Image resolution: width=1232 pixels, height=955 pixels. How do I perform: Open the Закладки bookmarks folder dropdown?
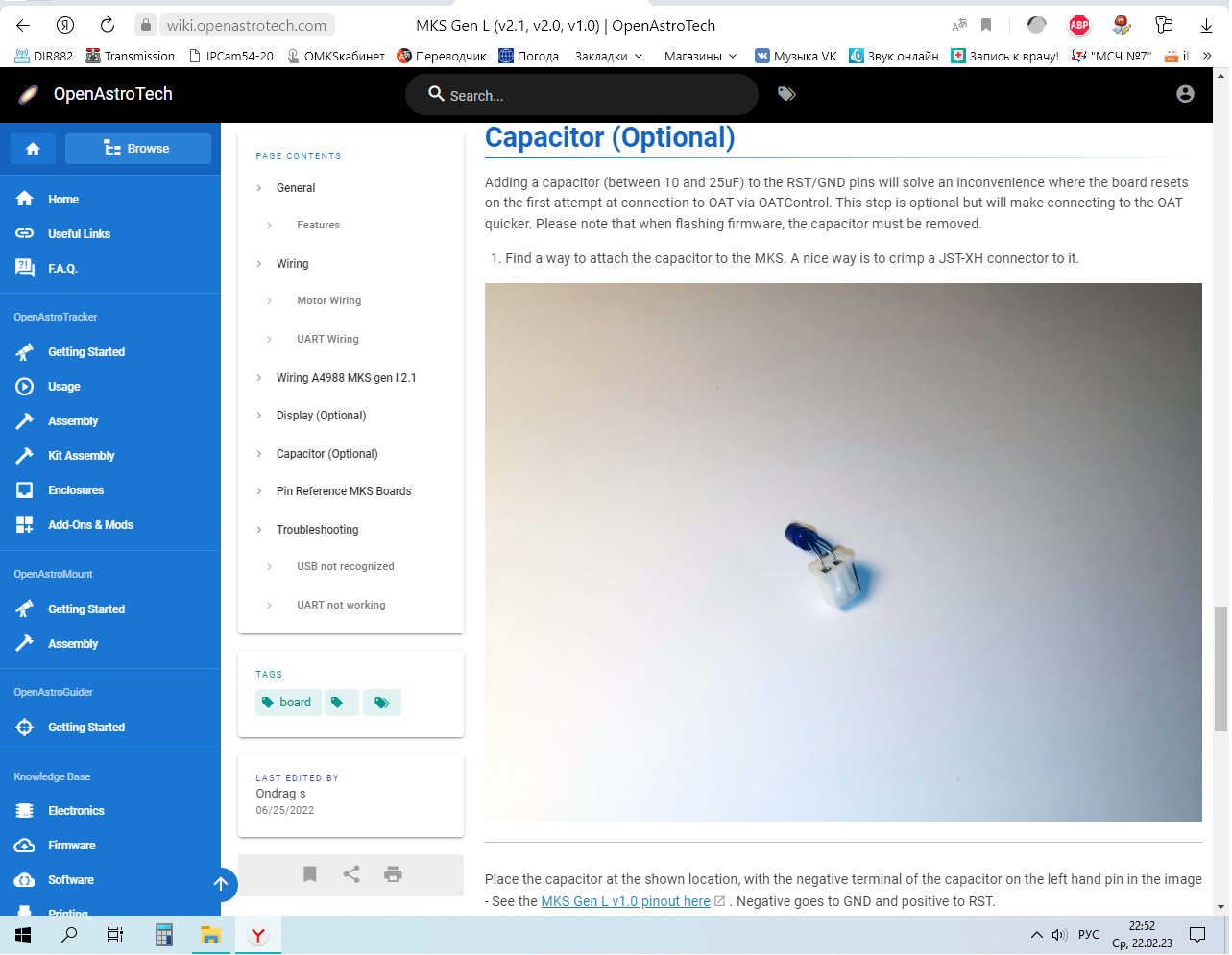(x=609, y=57)
